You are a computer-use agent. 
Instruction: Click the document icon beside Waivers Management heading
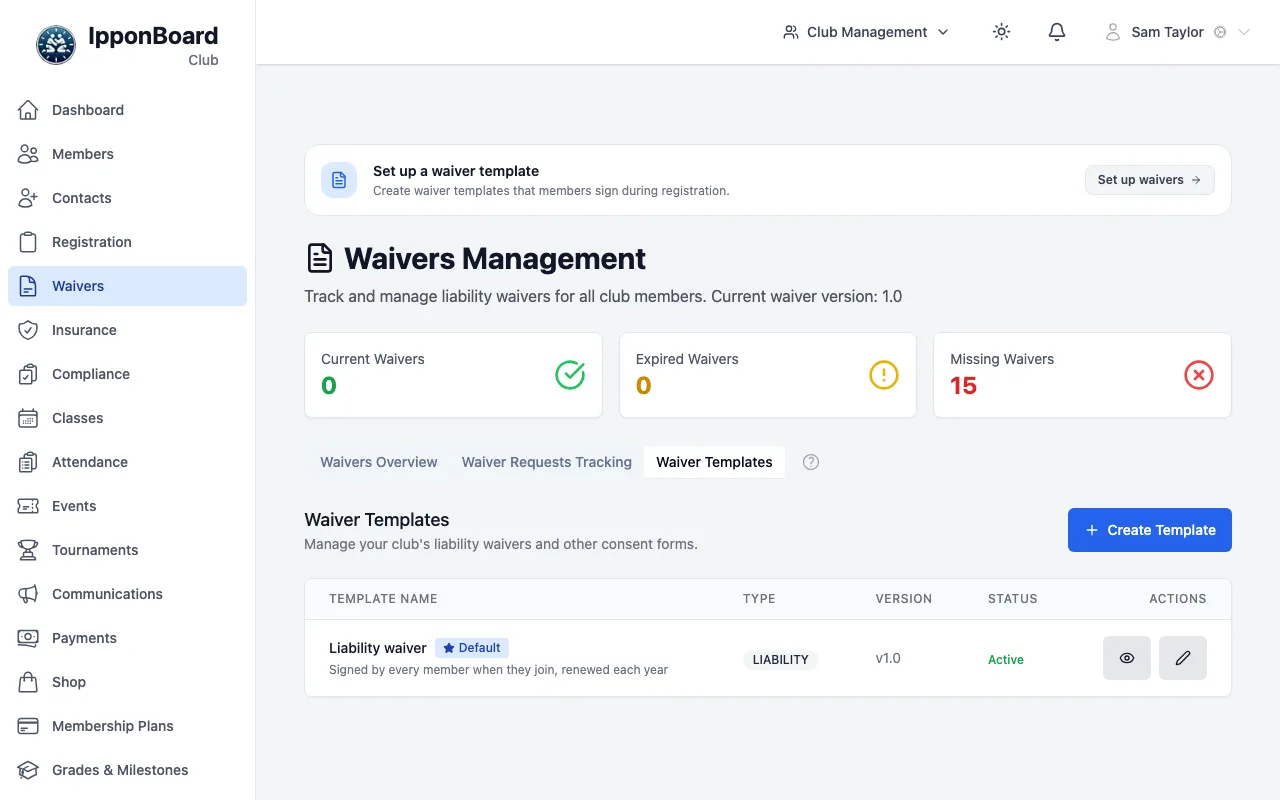tap(319, 259)
